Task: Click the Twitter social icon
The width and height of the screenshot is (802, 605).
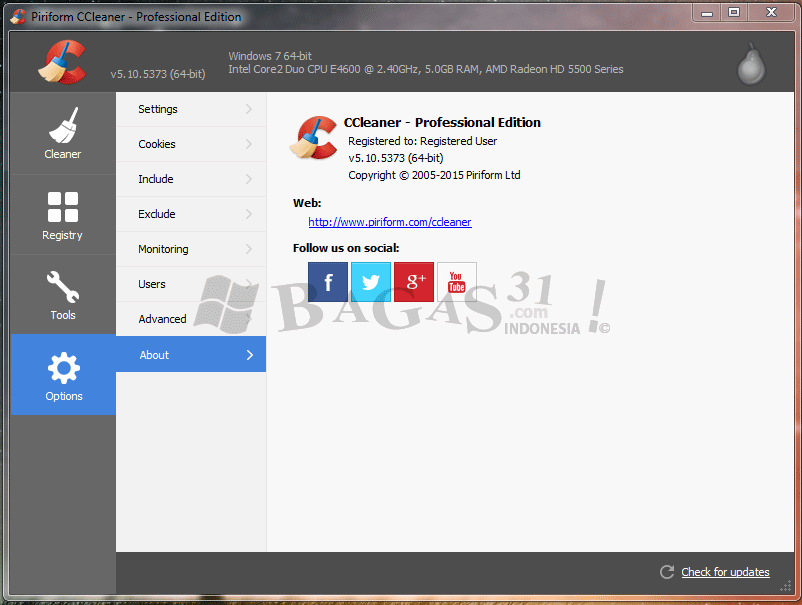Action: pyautogui.click(x=371, y=282)
